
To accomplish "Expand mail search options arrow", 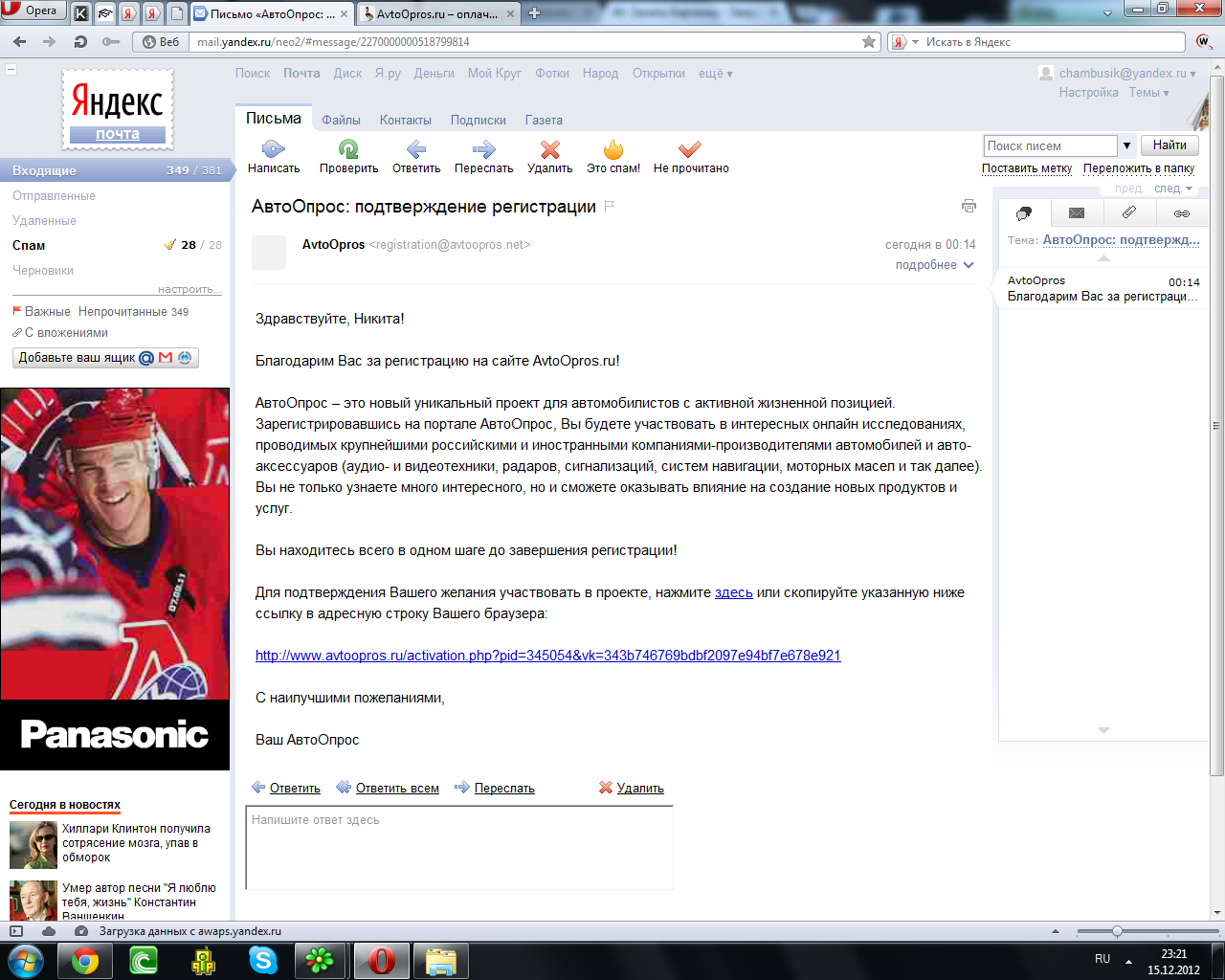I will tap(1126, 145).
